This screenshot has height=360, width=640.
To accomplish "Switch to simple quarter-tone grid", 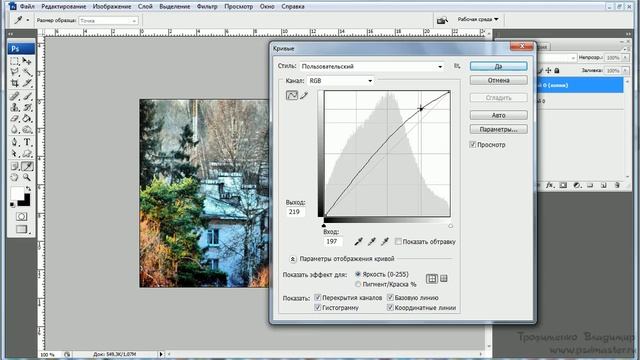I will tap(431, 279).
